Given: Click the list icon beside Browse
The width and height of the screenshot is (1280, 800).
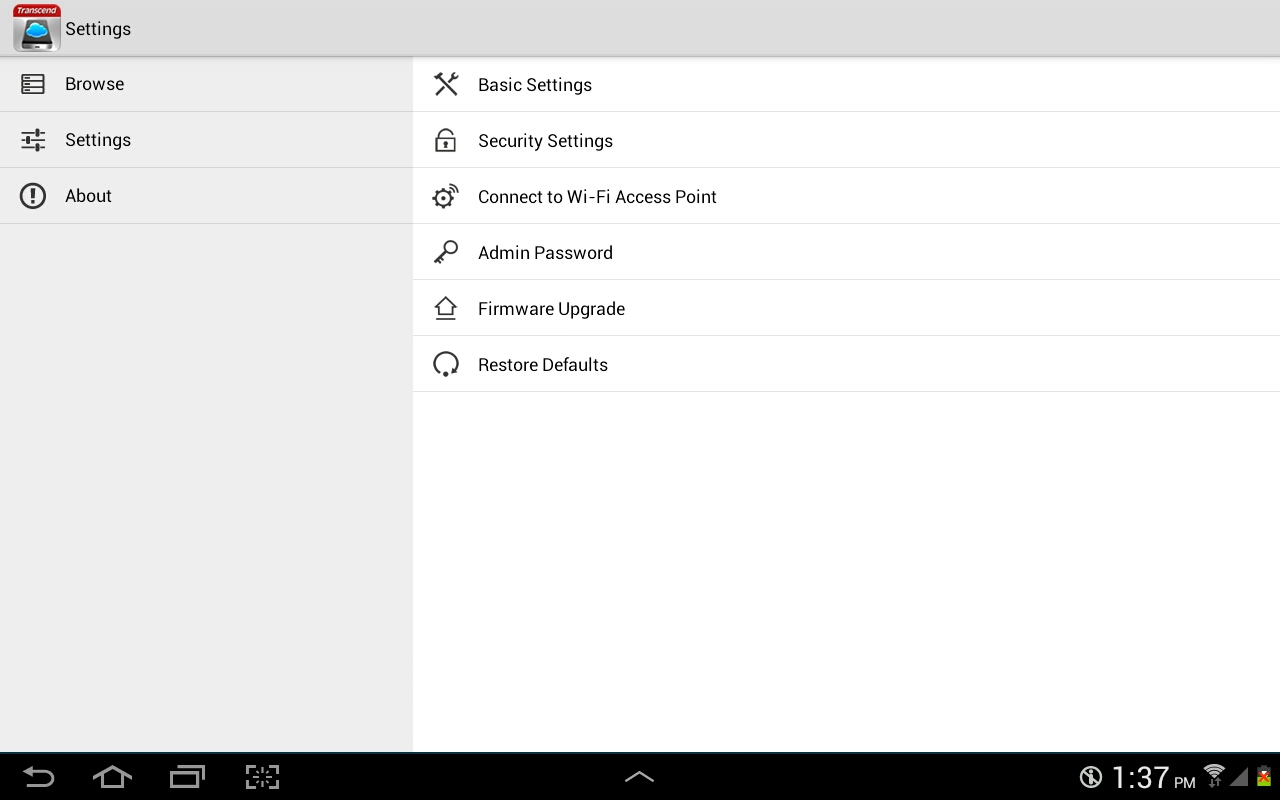Looking at the screenshot, I should pyautogui.click(x=33, y=84).
